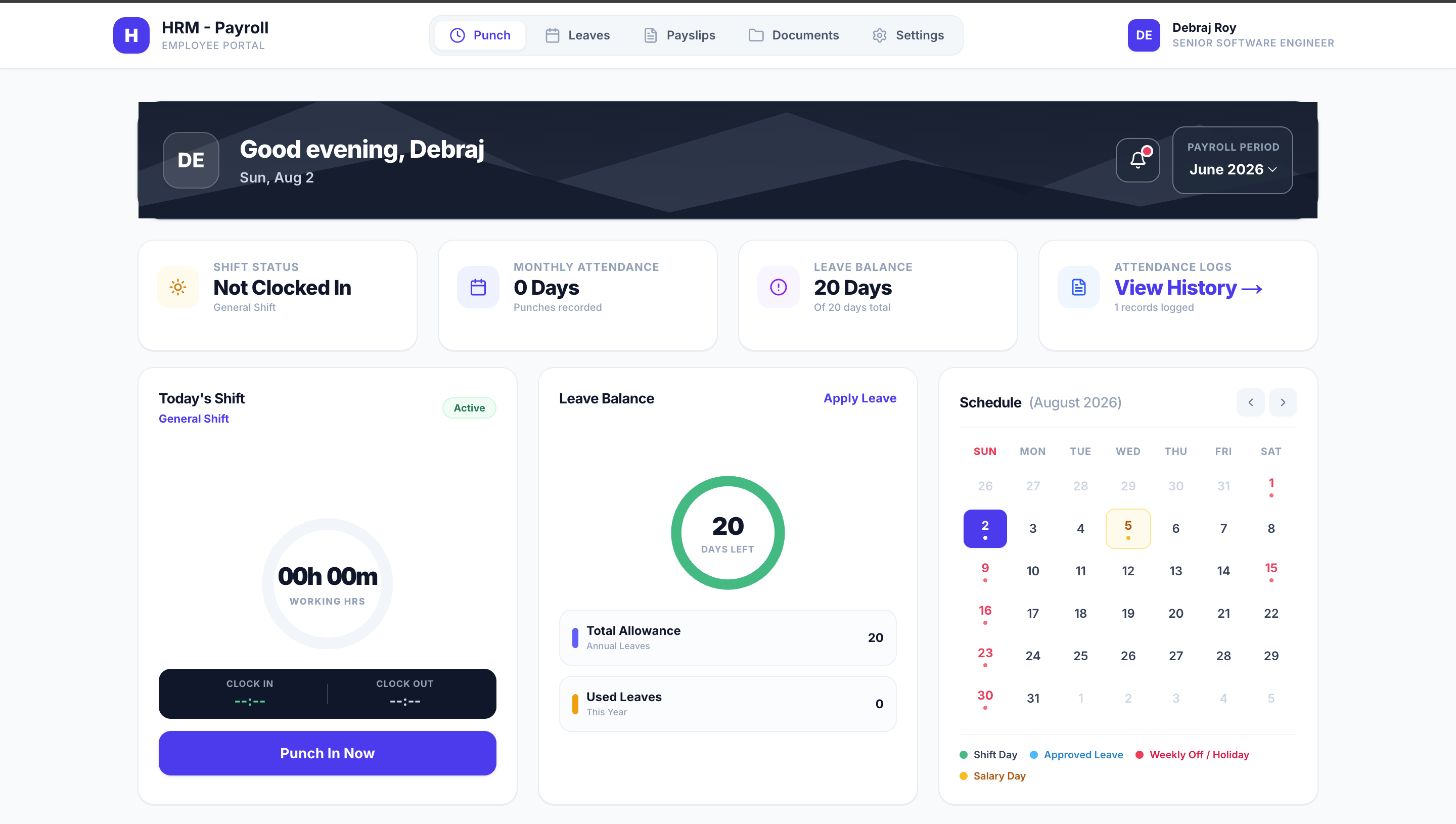Viewport: 1456px width, 824px height.
Task: Click the Used Leaves row
Action: (x=727, y=704)
